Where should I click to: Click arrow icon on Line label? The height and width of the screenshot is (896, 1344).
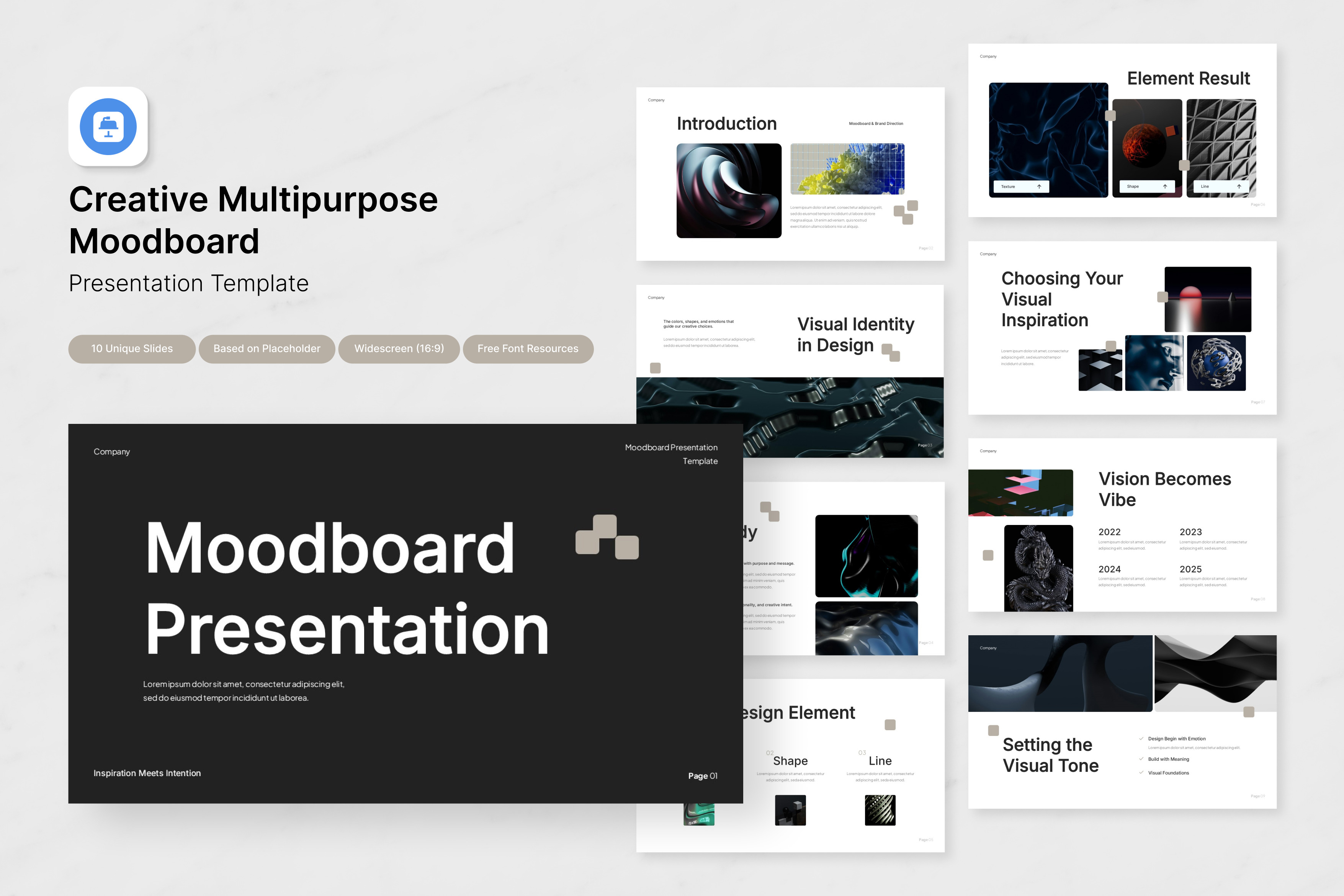pos(1239,186)
